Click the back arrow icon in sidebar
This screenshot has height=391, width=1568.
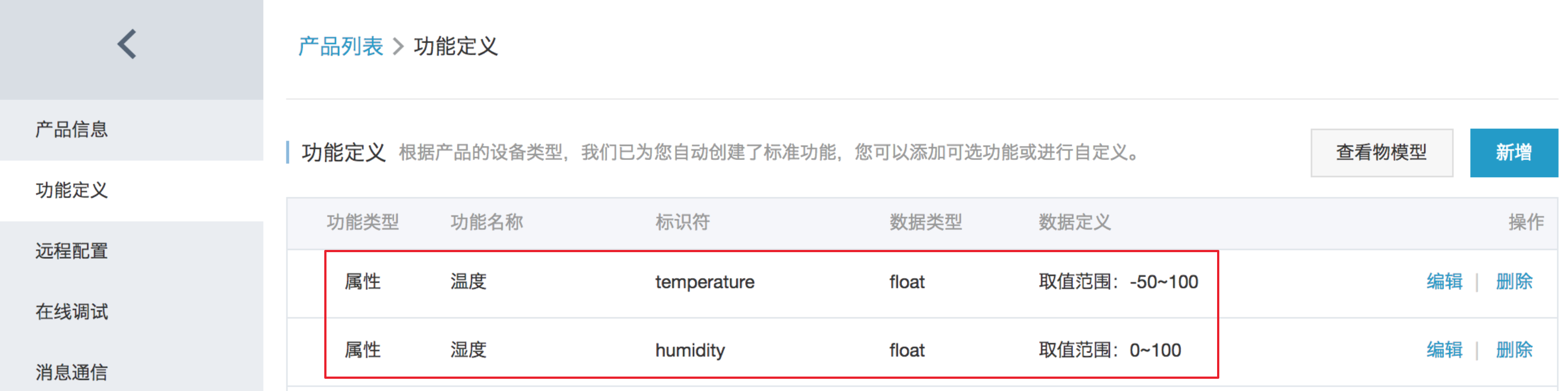127,44
